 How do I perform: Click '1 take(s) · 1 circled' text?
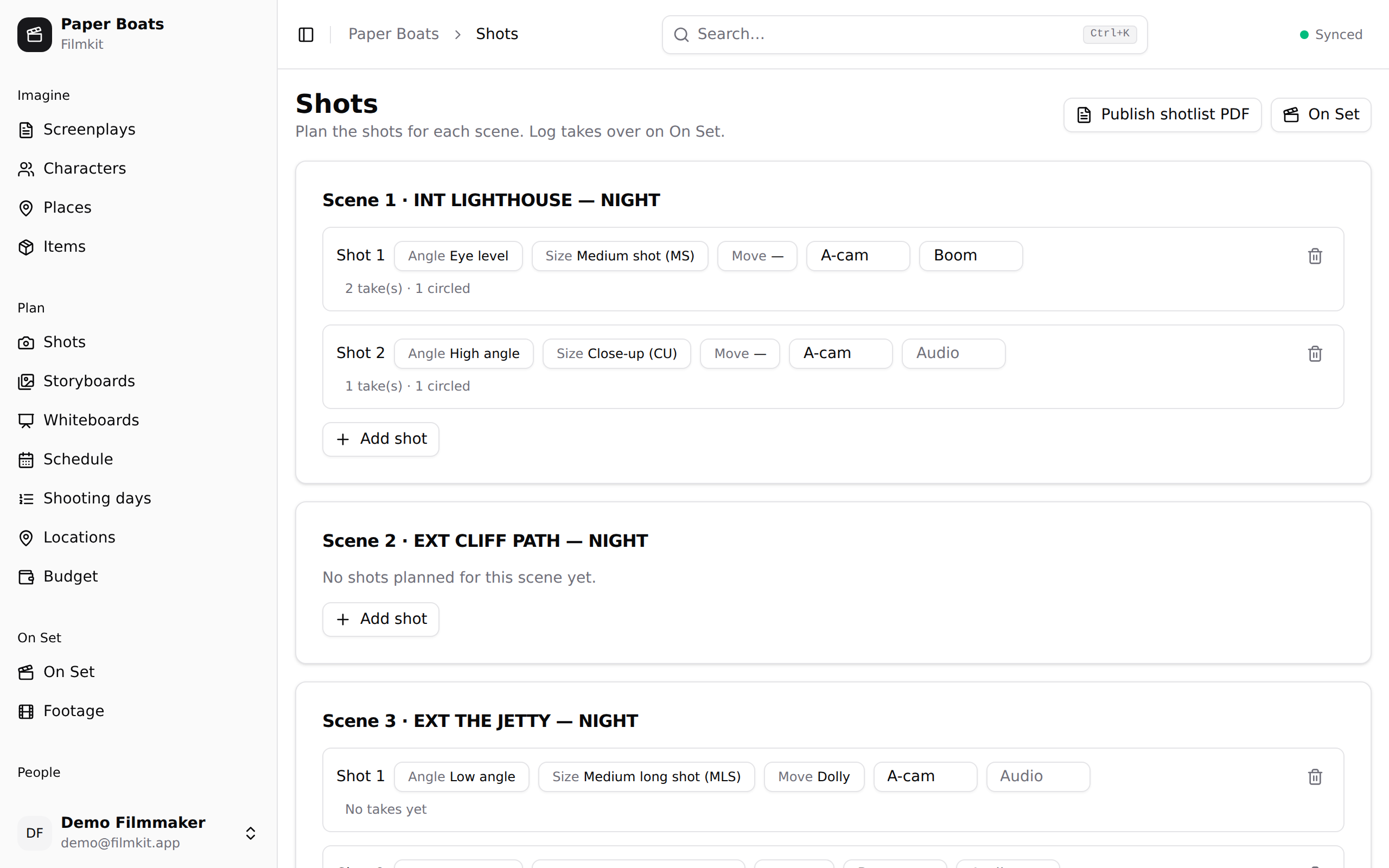407,386
